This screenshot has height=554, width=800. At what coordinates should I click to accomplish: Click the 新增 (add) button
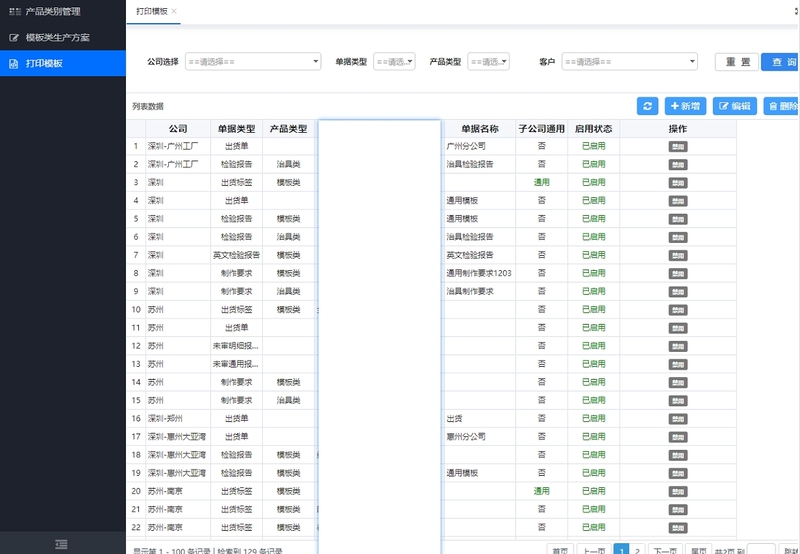coord(685,106)
